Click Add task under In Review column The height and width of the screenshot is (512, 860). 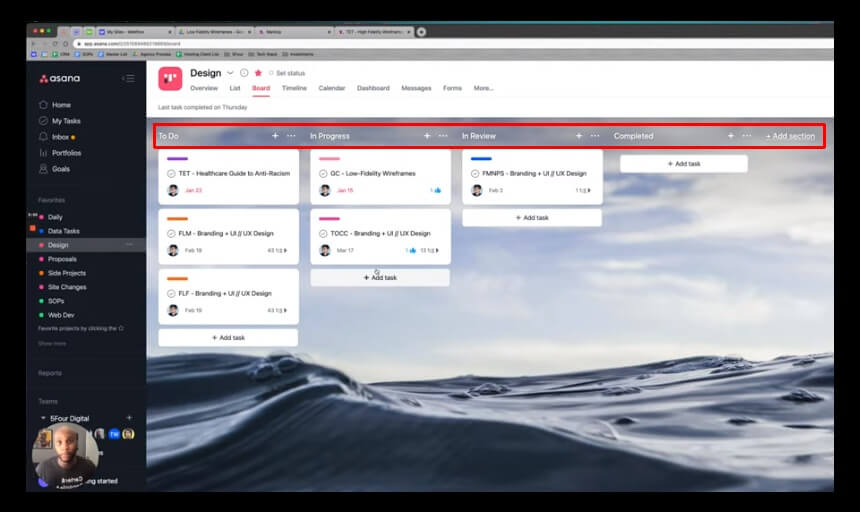coord(532,218)
